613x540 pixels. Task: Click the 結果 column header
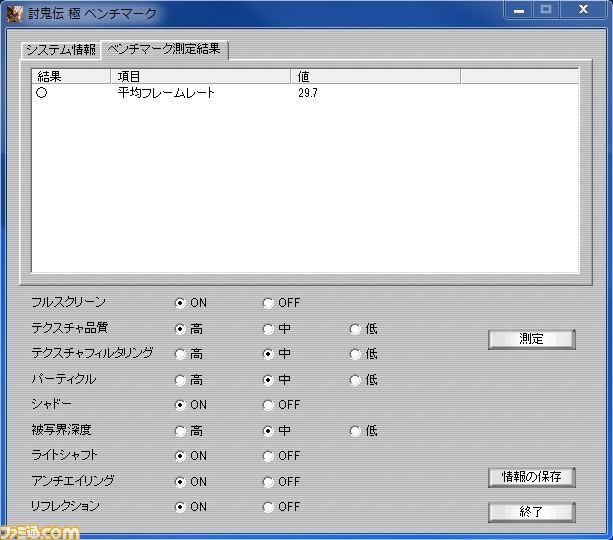pyautogui.click(x=71, y=76)
